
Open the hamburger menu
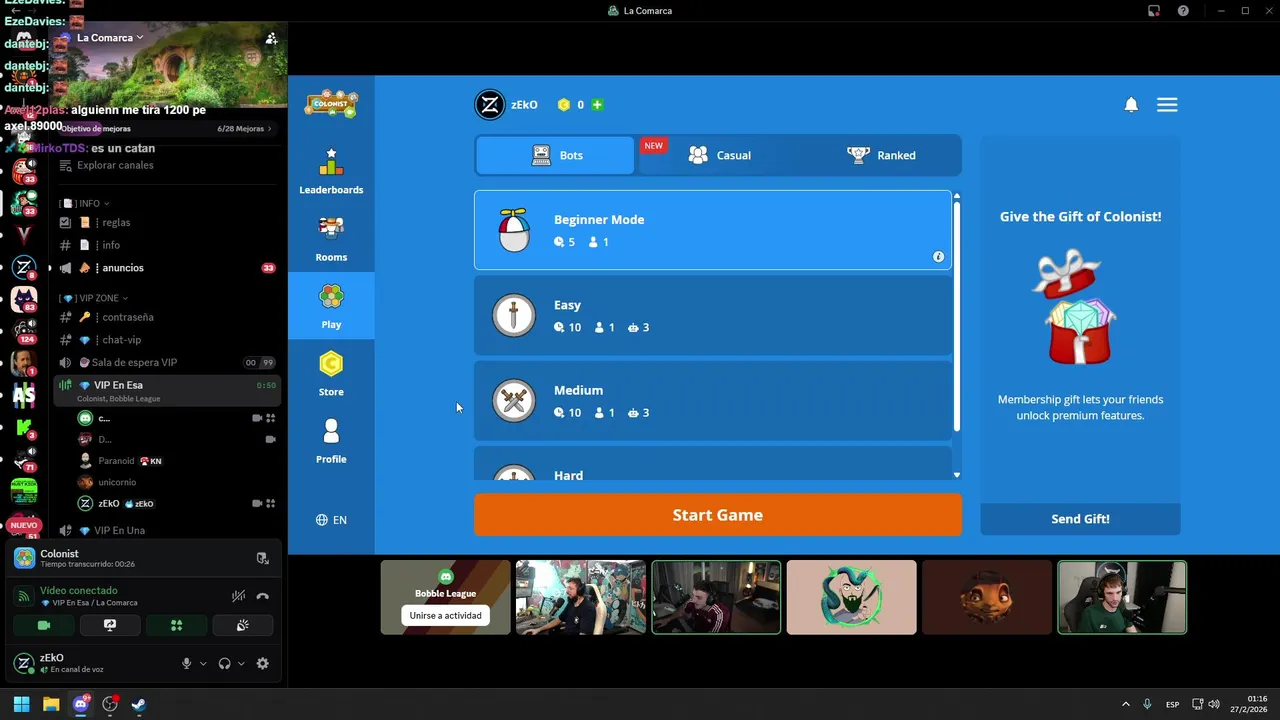[1167, 105]
